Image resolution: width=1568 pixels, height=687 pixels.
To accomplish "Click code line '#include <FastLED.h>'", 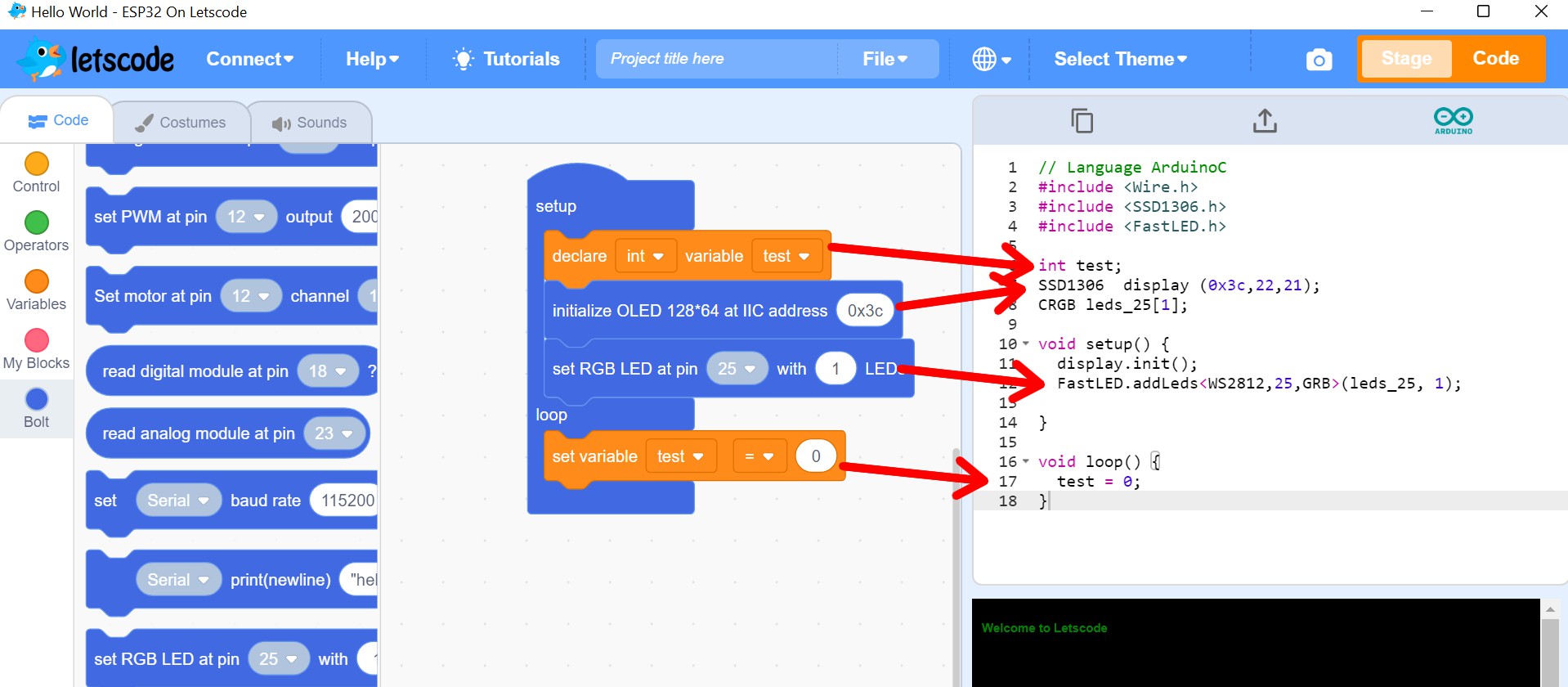I will [1131, 227].
